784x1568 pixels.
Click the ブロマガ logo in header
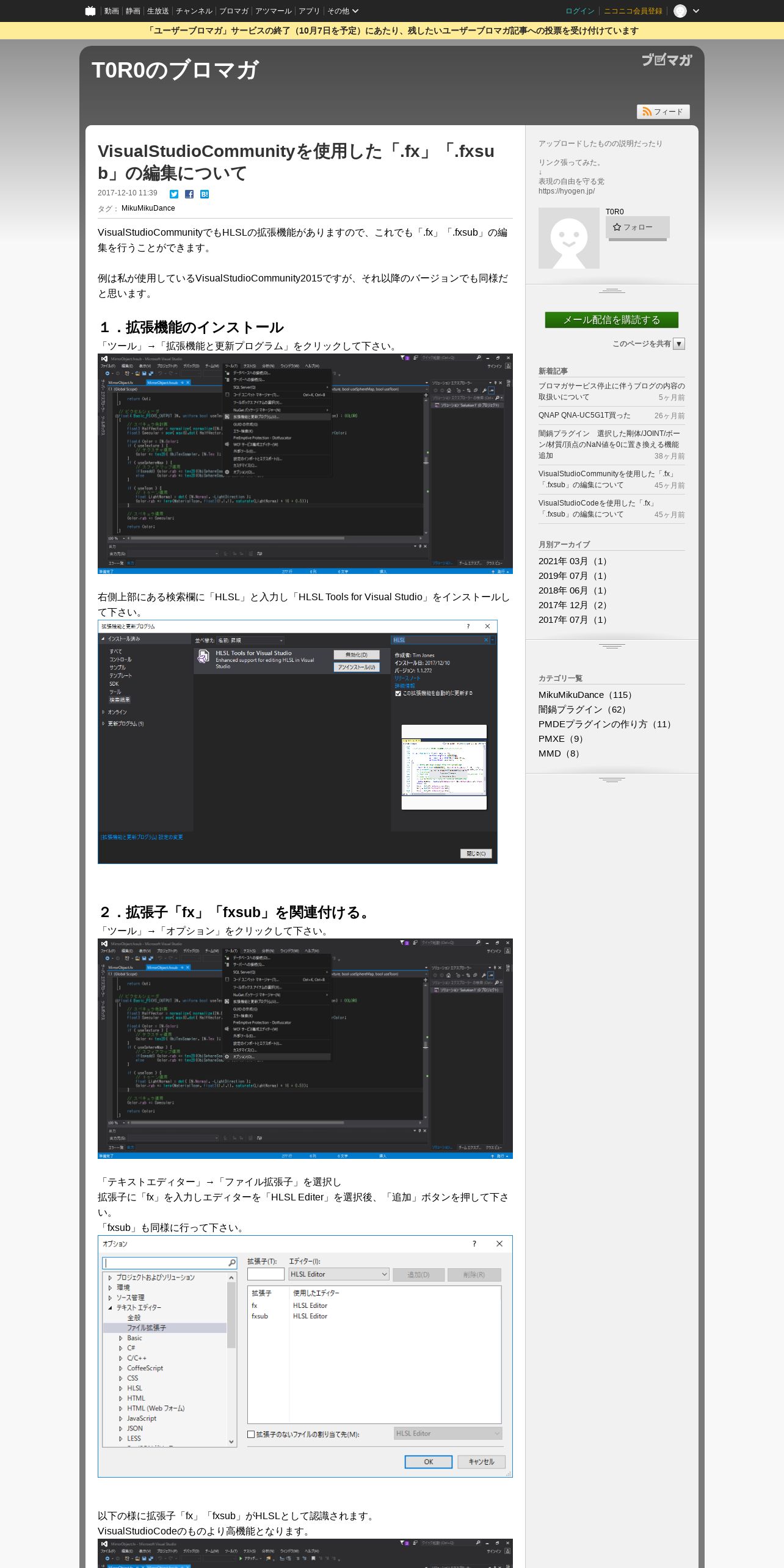point(667,59)
